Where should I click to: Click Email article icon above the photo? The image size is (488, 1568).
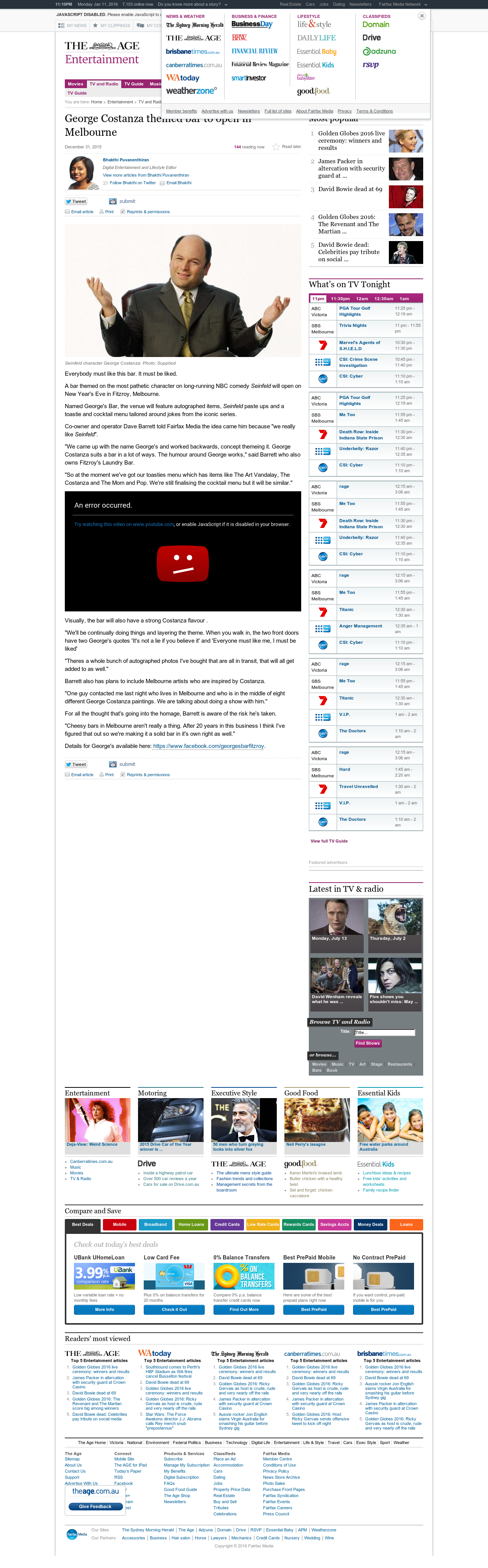coord(67,212)
